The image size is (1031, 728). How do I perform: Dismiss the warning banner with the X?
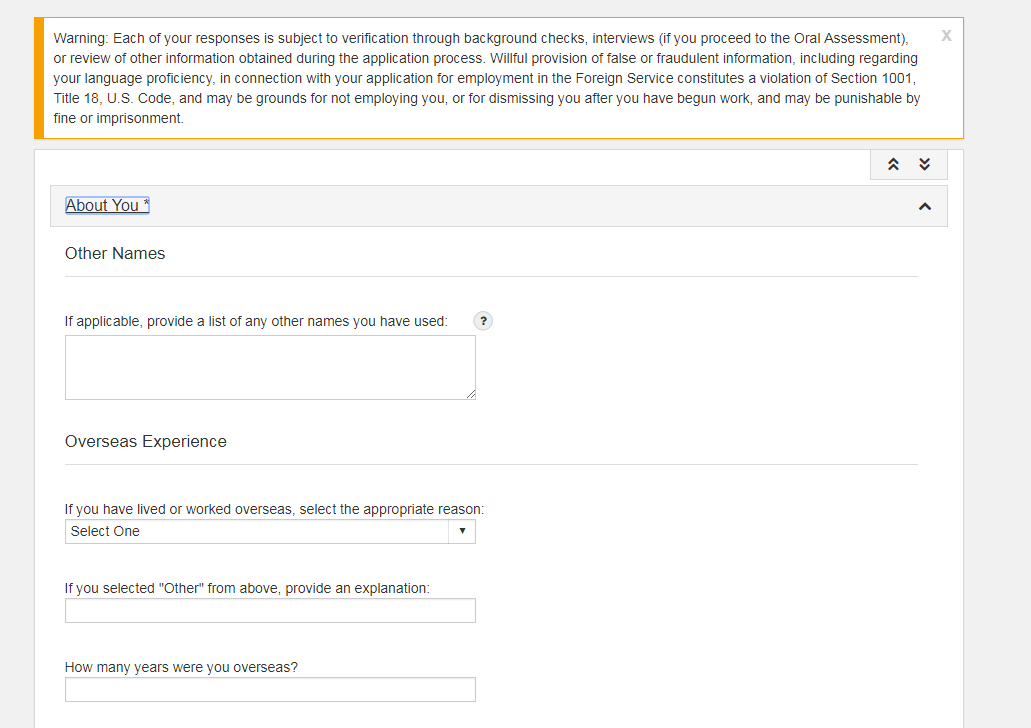(946, 35)
